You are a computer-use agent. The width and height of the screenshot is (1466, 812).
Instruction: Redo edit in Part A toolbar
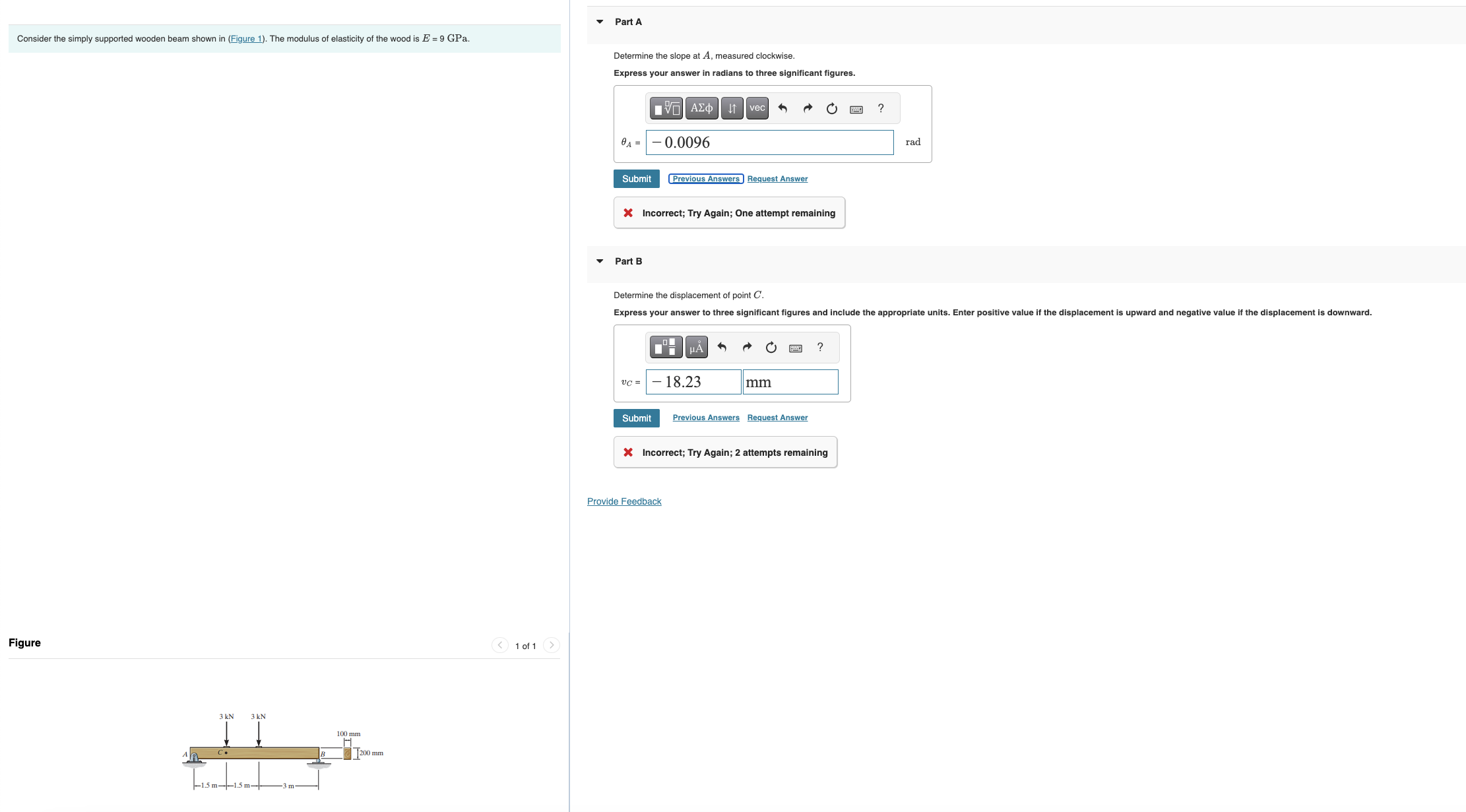pos(808,108)
